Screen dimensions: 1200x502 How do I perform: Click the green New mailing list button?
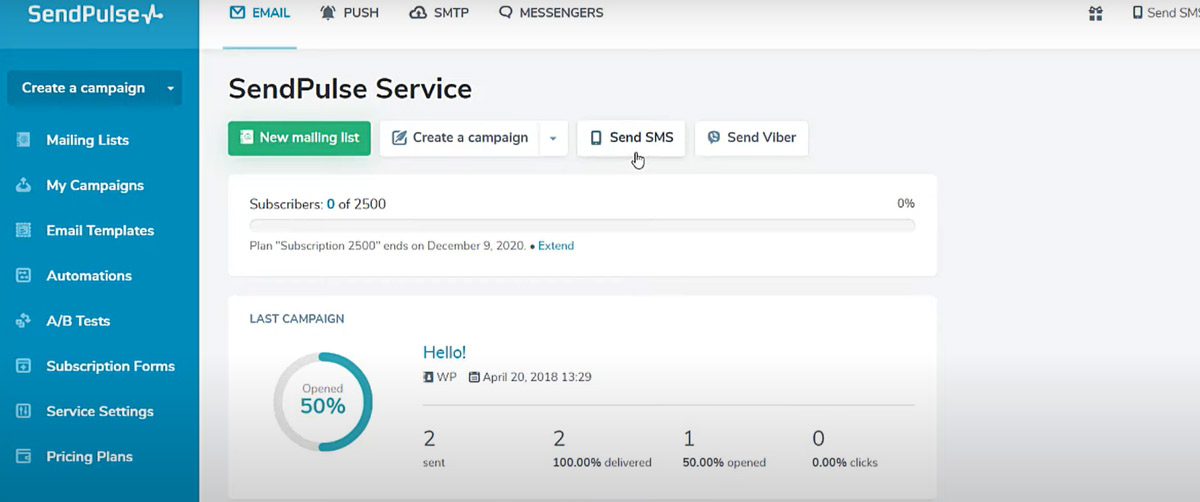tap(299, 138)
